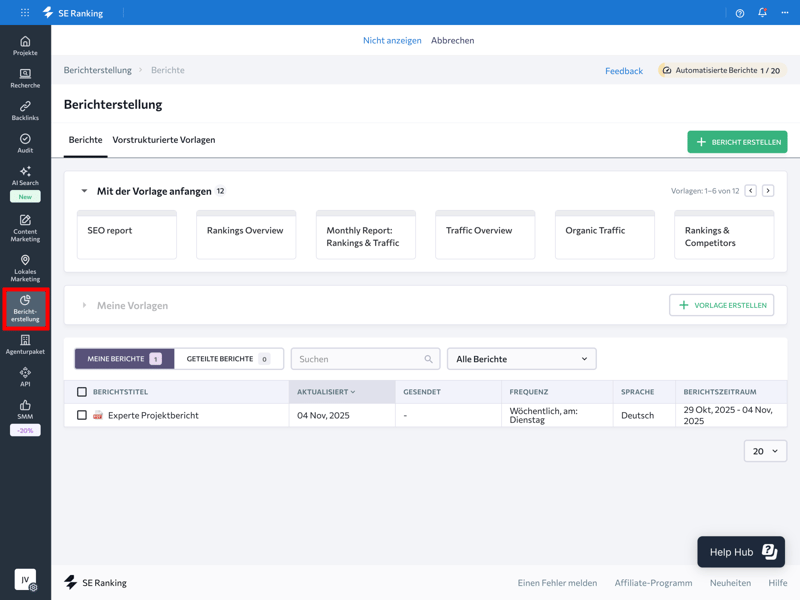This screenshot has width=800, height=600.
Task: Click the notification bell icon
Action: pos(762,13)
